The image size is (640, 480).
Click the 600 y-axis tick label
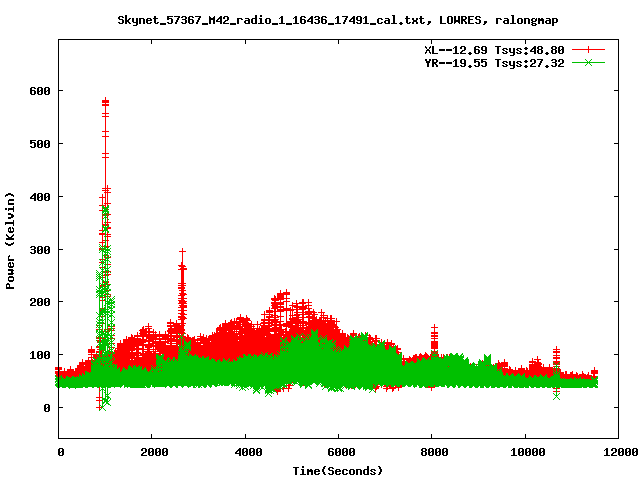click(x=40, y=91)
